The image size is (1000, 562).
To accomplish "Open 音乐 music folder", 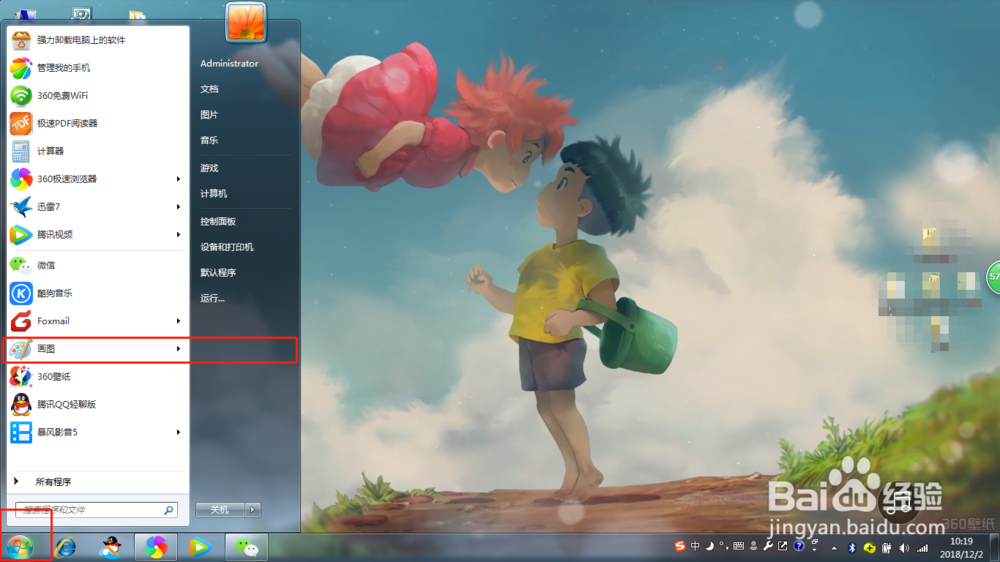I will click(x=209, y=140).
